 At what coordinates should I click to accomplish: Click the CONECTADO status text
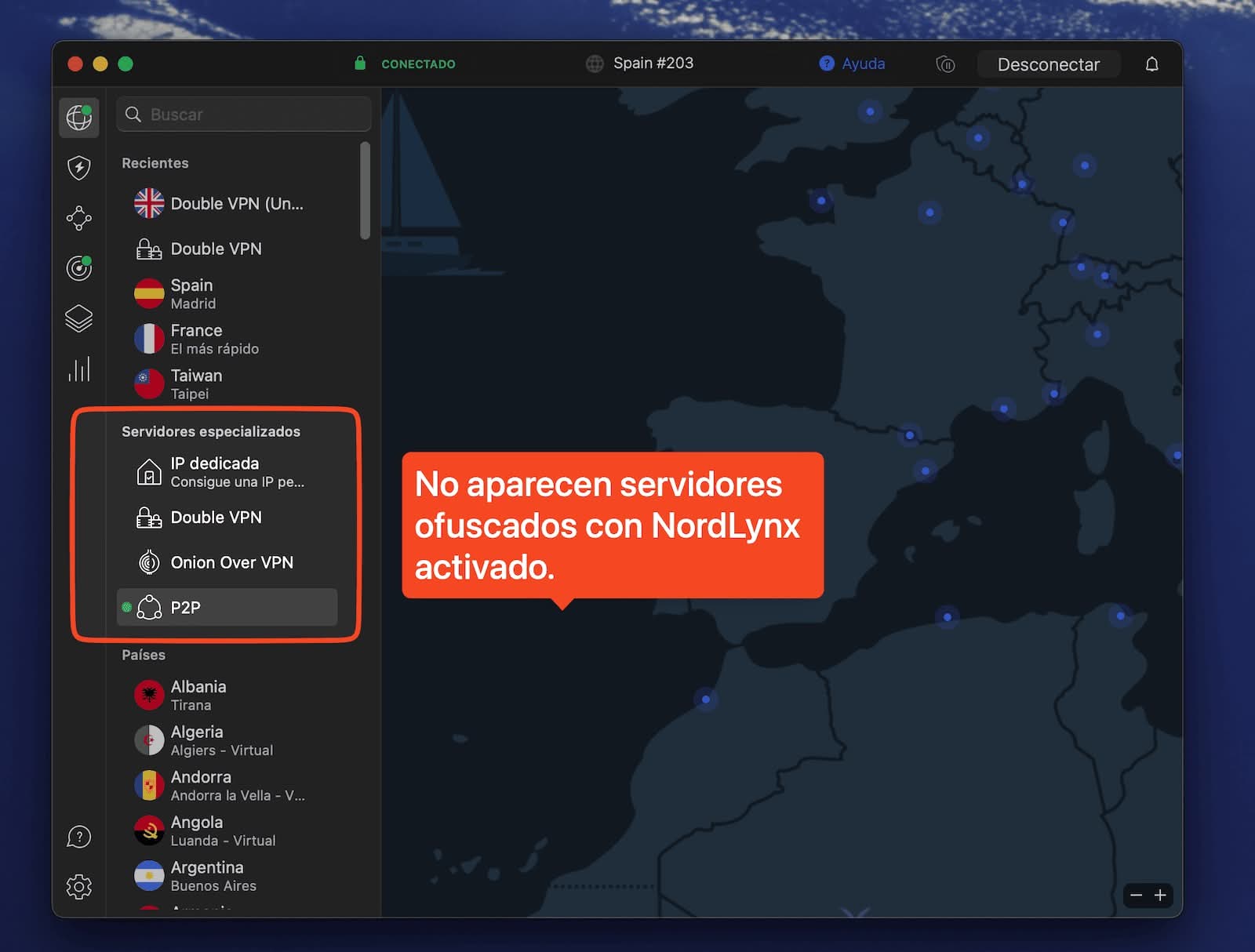[x=418, y=64]
